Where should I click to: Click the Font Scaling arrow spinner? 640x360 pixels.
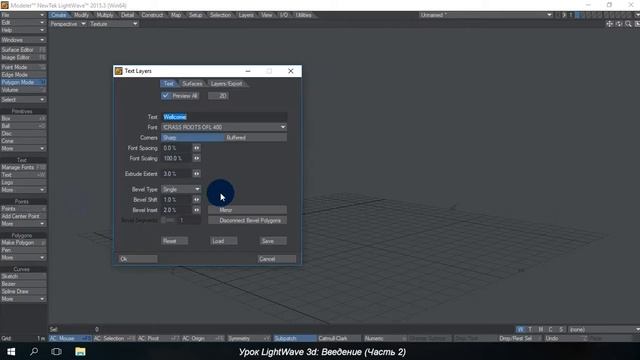pos(196,158)
